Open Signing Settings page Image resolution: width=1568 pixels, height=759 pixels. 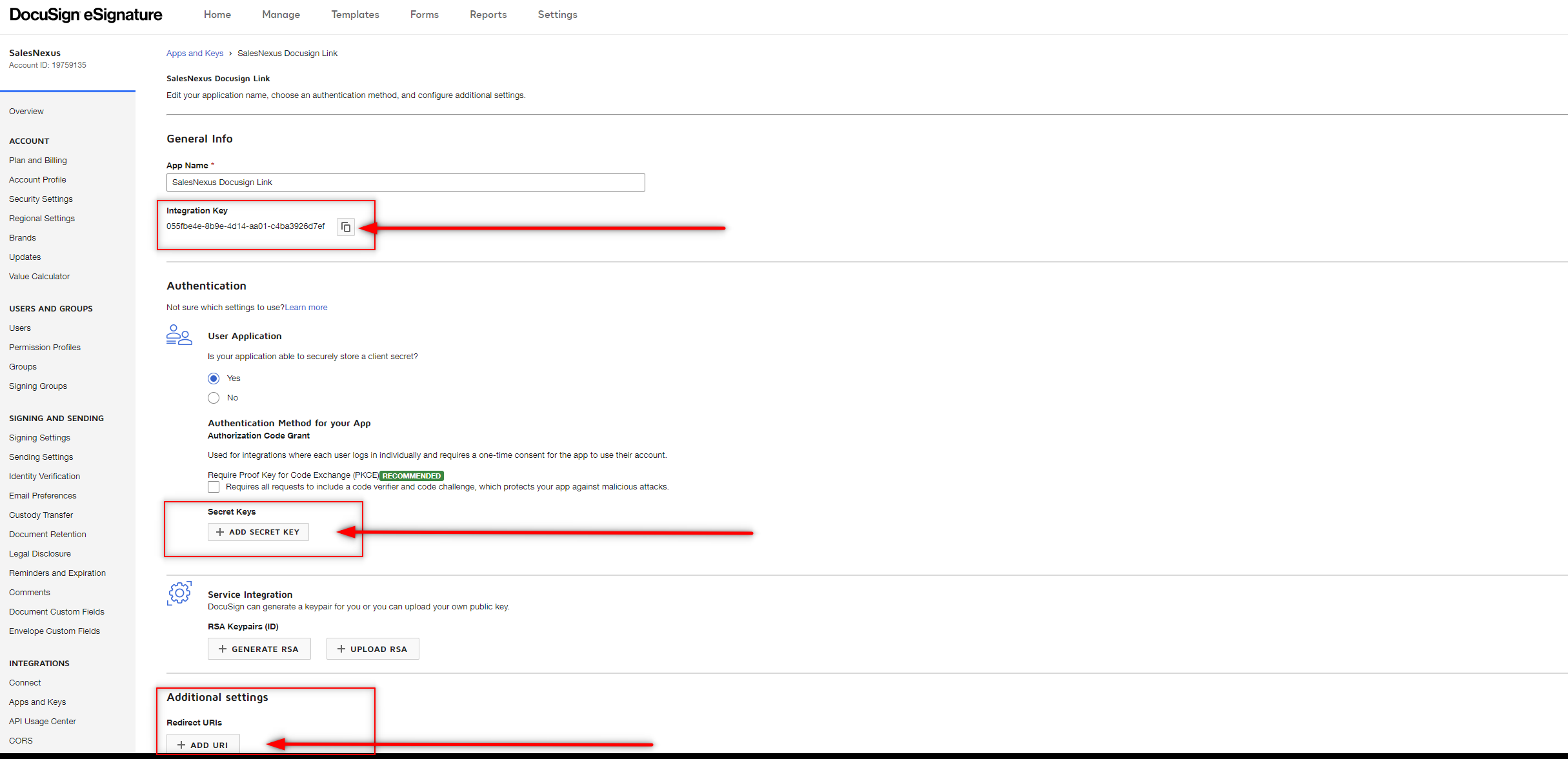click(40, 438)
